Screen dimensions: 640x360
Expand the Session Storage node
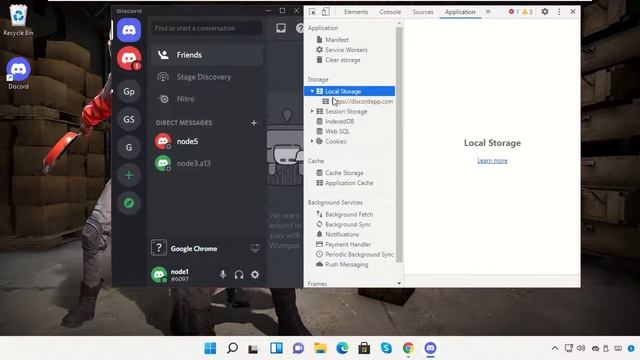[312, 111]
